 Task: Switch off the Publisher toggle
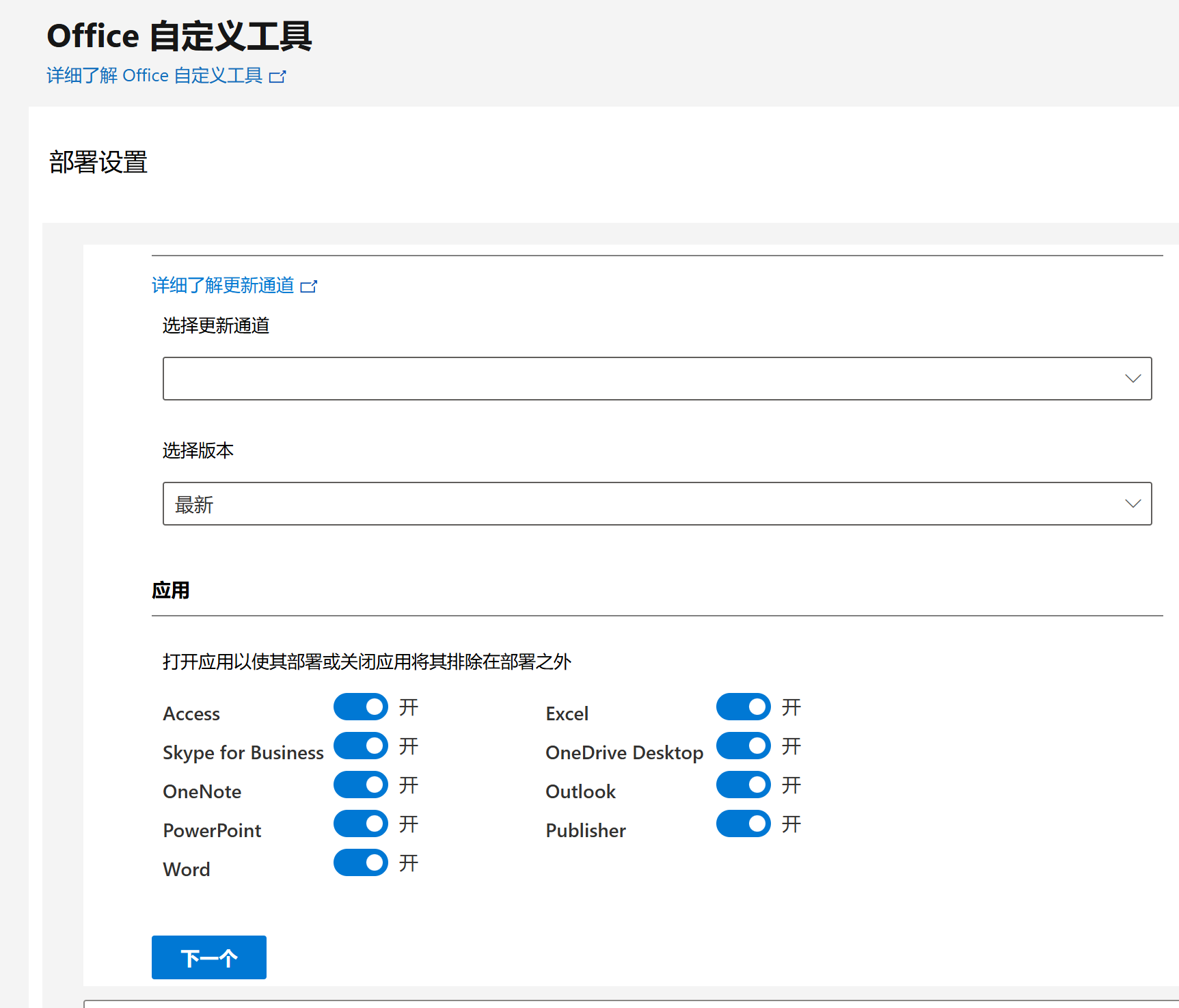tap(743, 823)
